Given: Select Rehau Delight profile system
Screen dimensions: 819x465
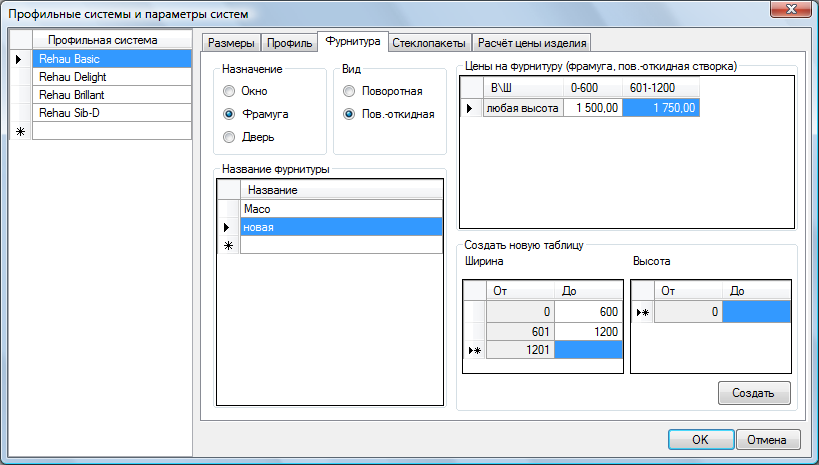Looking at the screenshot, I should coord(111,77).
